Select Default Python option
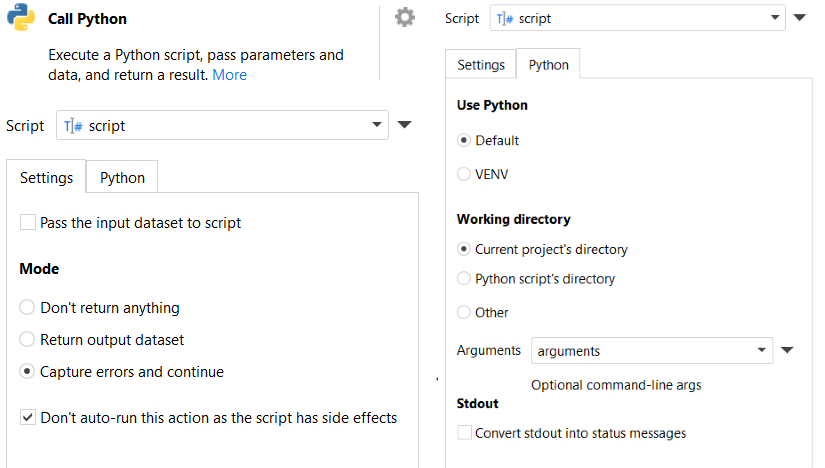Viewport: 825px width, 468px height. 464,141
